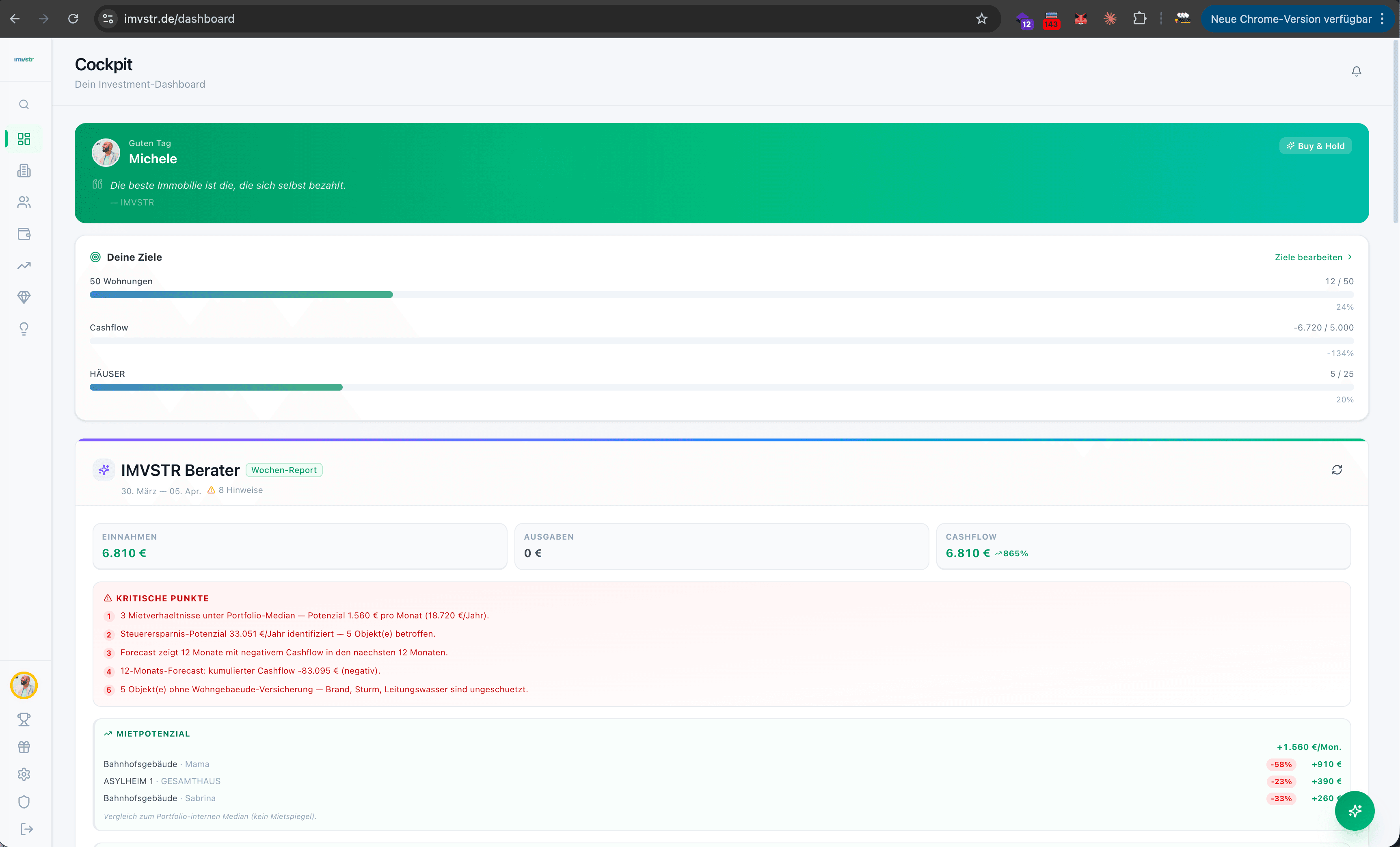Click the +1.560 €/Mon. total
Viewport: 1400px width, 847px height.
pos(1309,747)
